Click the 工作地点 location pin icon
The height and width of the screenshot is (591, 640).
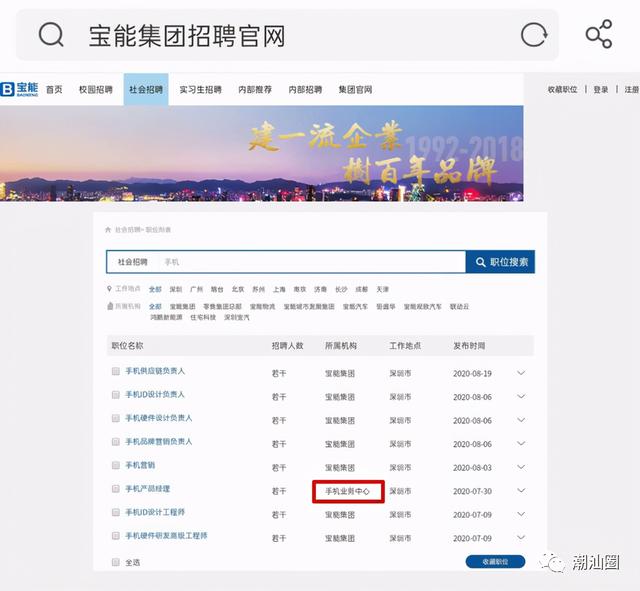click(x=109, y=288)
